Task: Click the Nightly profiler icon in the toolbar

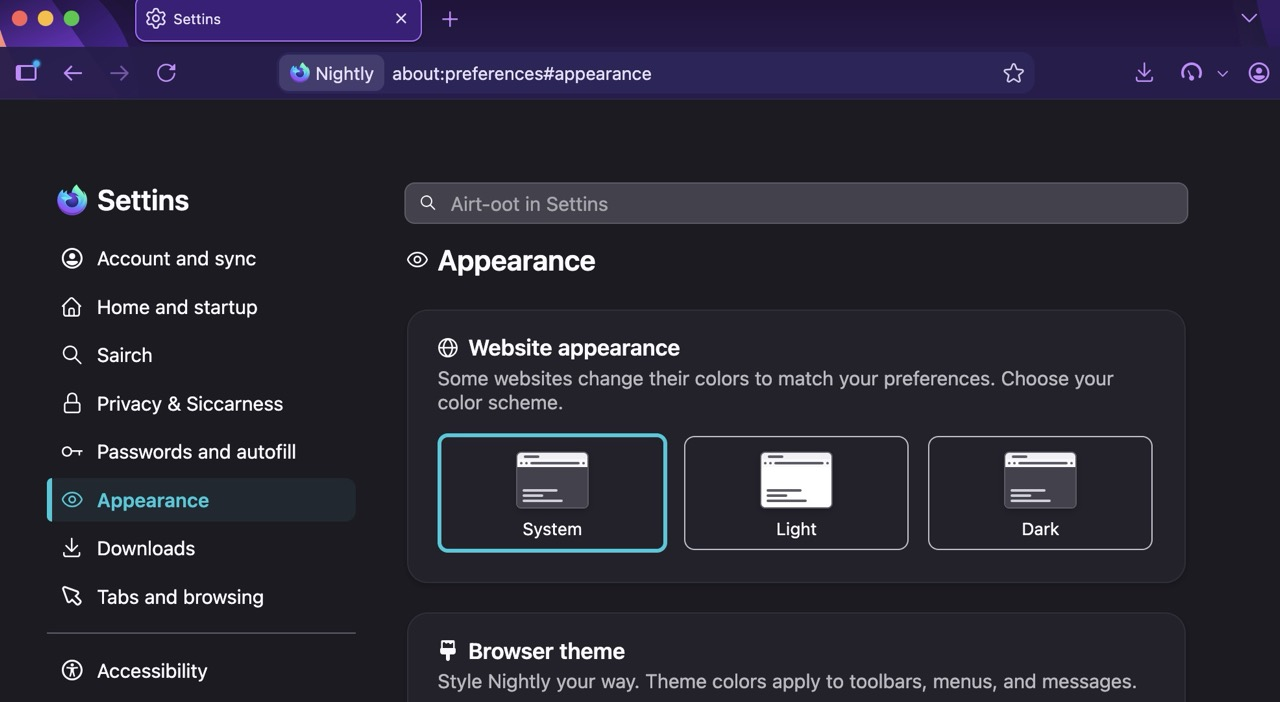Action: tap(1191, 73)
